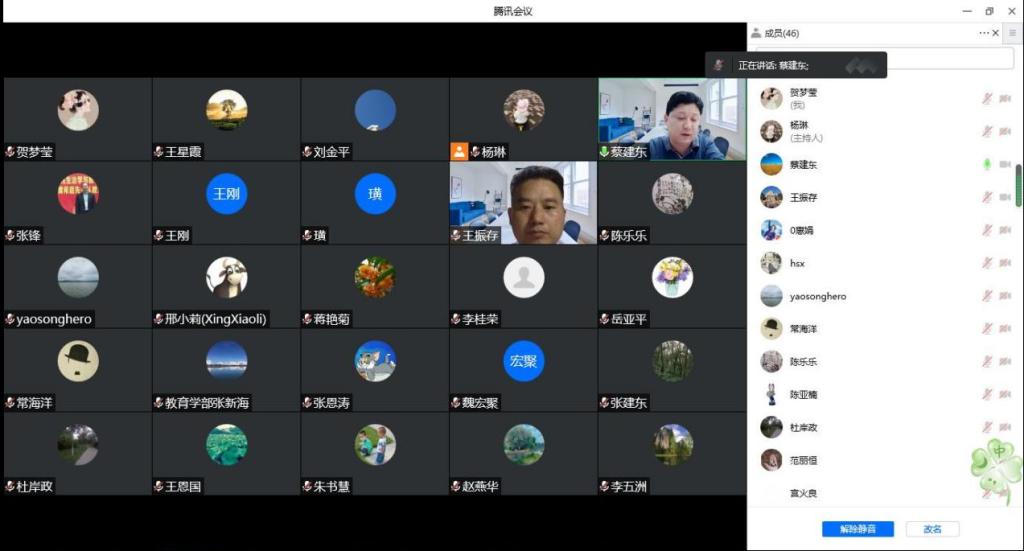Click 陈乐乐's muted mic icon in grid tile

[605, 236]
